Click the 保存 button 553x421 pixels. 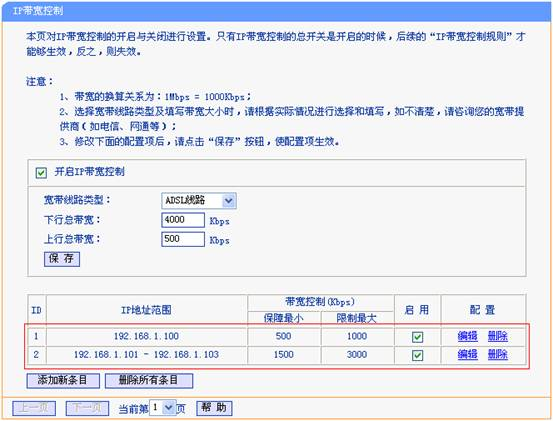62,258
